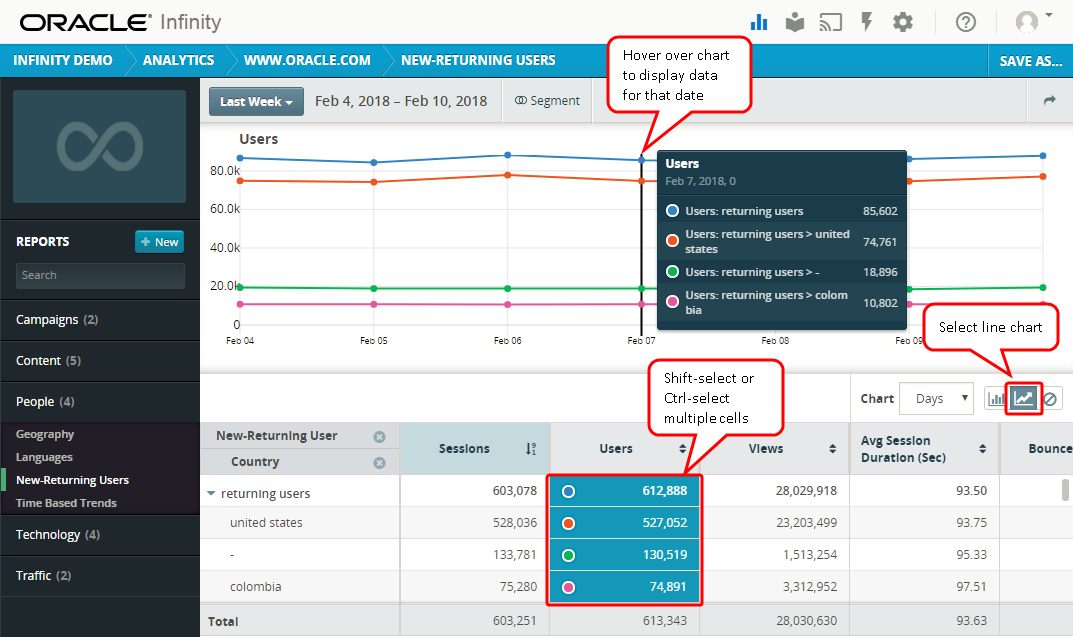Expand the Traffic (2) section
1073x637 pixels.
point(100,575)
